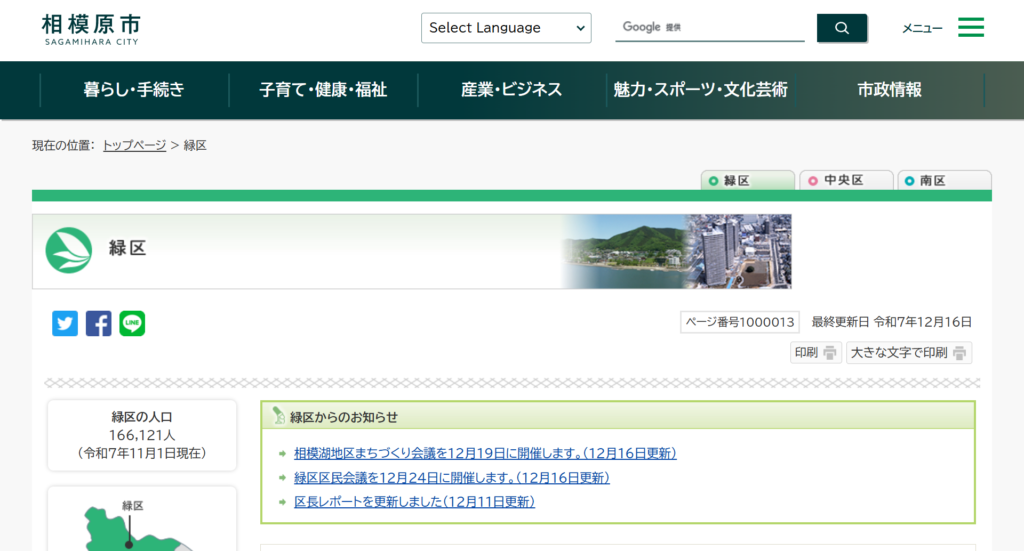Image resolution: width=1024 pixels, height=551 pixels.
Task: Open the hamburger menu icon
Action: coord(970,28)
